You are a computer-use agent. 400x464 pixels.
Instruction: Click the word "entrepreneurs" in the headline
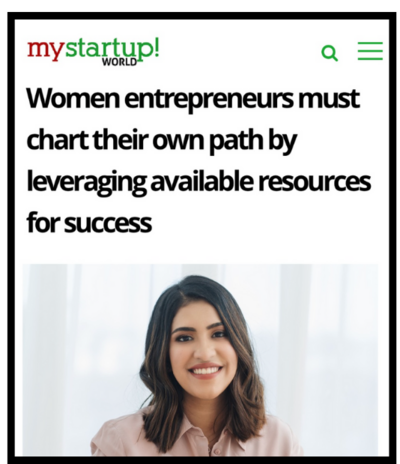point(210,99)
